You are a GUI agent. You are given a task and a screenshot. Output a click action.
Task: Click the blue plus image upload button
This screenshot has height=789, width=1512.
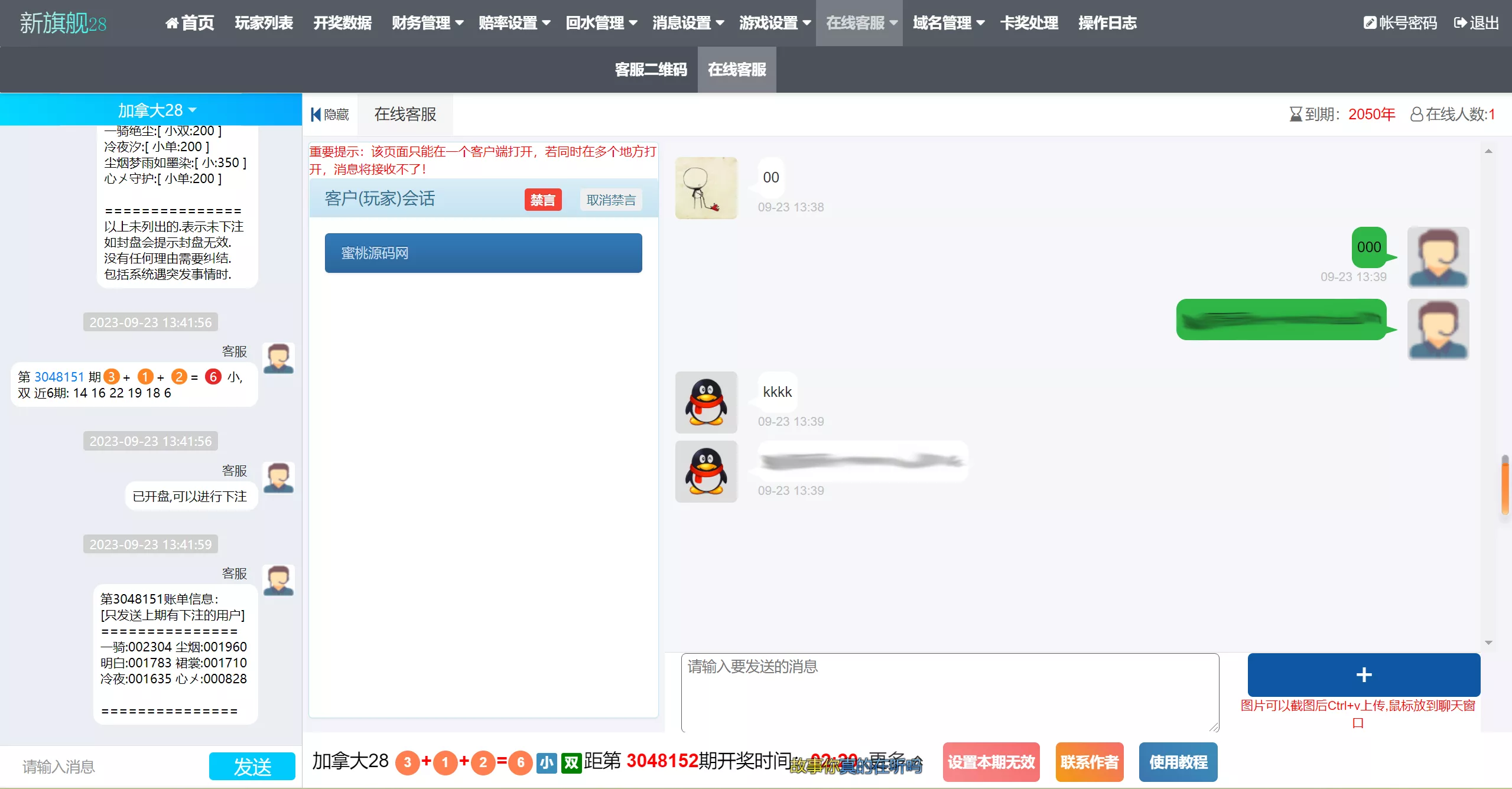pos(1363,674)
